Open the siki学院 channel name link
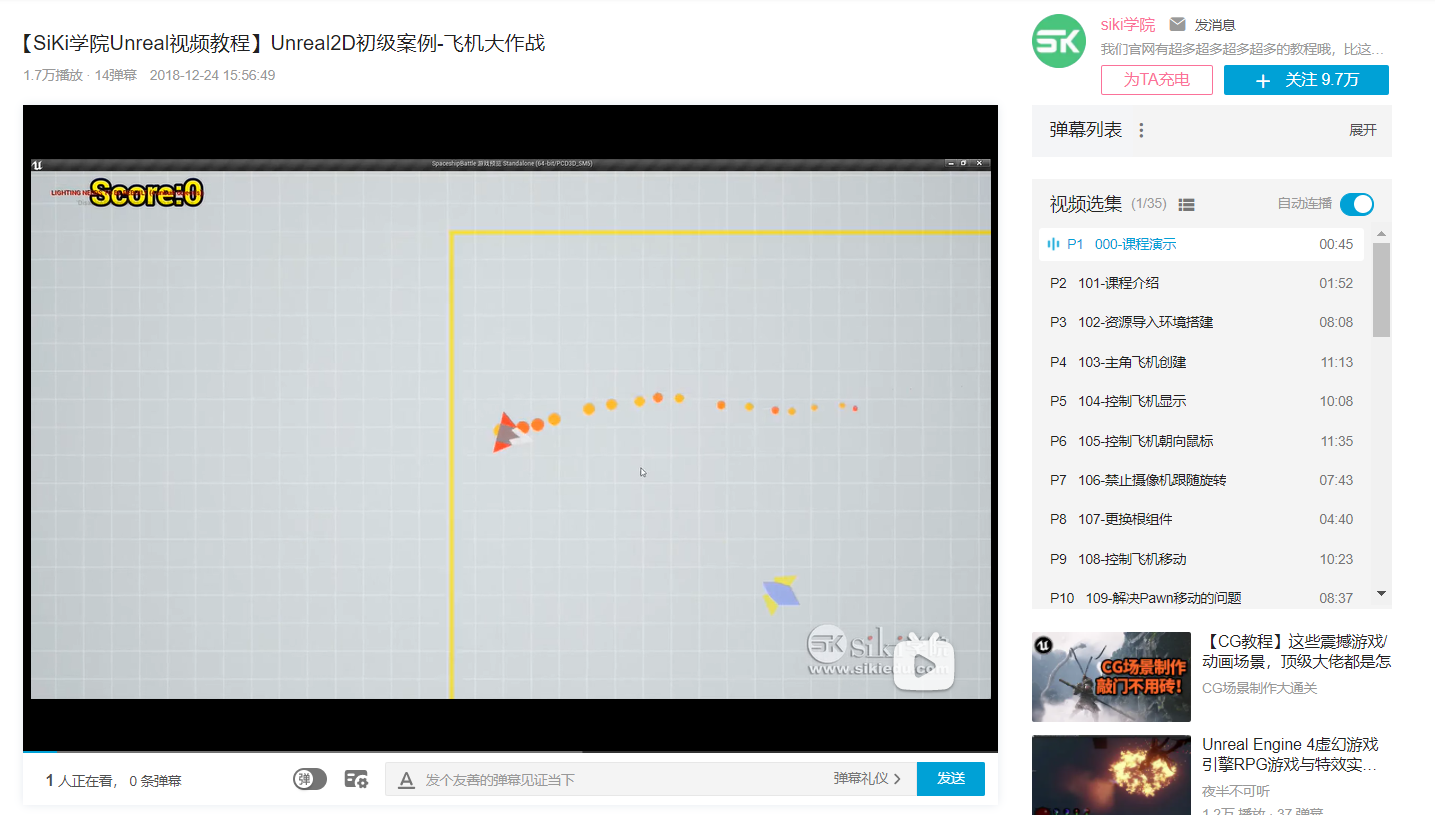The height and width of the screenshot is (815, 1435). pos(1128,24)
